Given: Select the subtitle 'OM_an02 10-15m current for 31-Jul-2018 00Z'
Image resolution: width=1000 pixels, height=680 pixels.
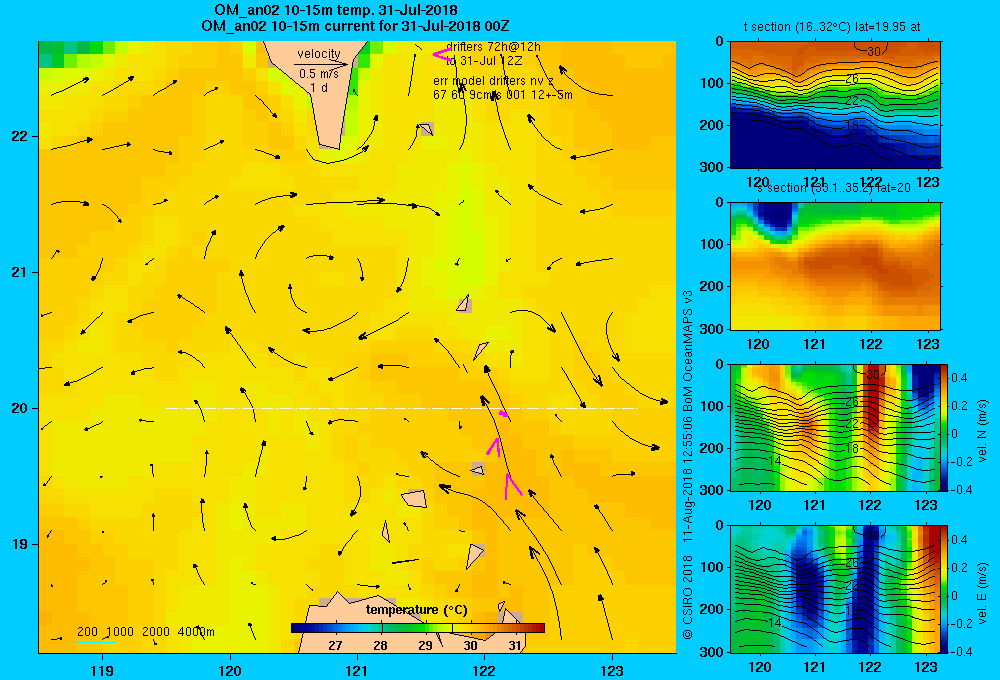Looking at the screenshot, I should (x=355, y=26).
